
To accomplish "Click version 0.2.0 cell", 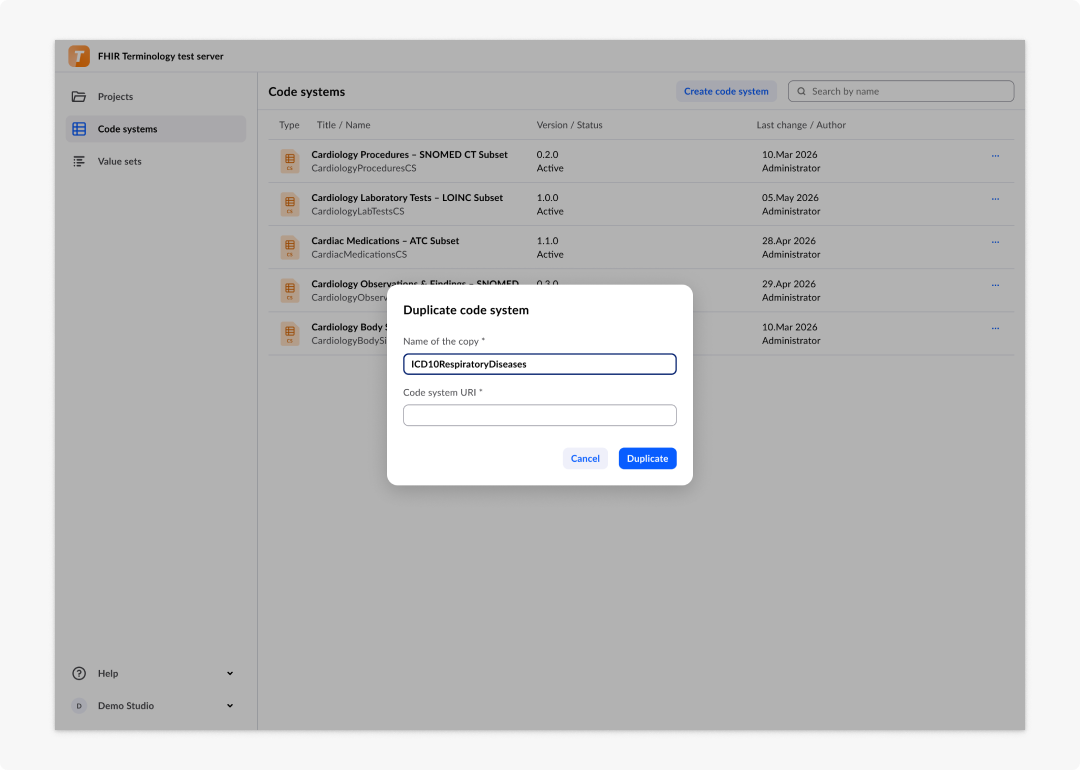I will (548, 154).
